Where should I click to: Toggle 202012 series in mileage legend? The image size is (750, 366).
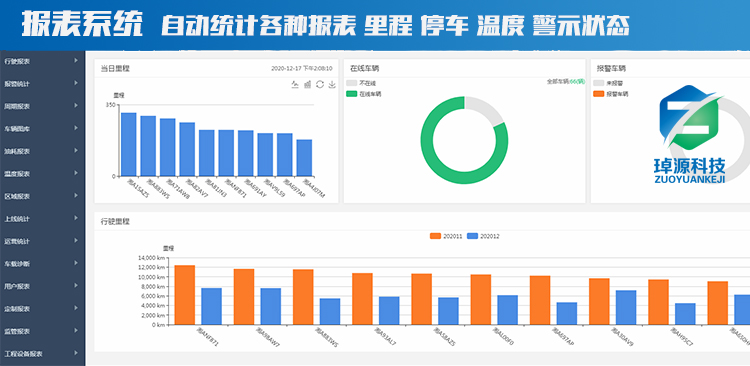pos(483,236)
